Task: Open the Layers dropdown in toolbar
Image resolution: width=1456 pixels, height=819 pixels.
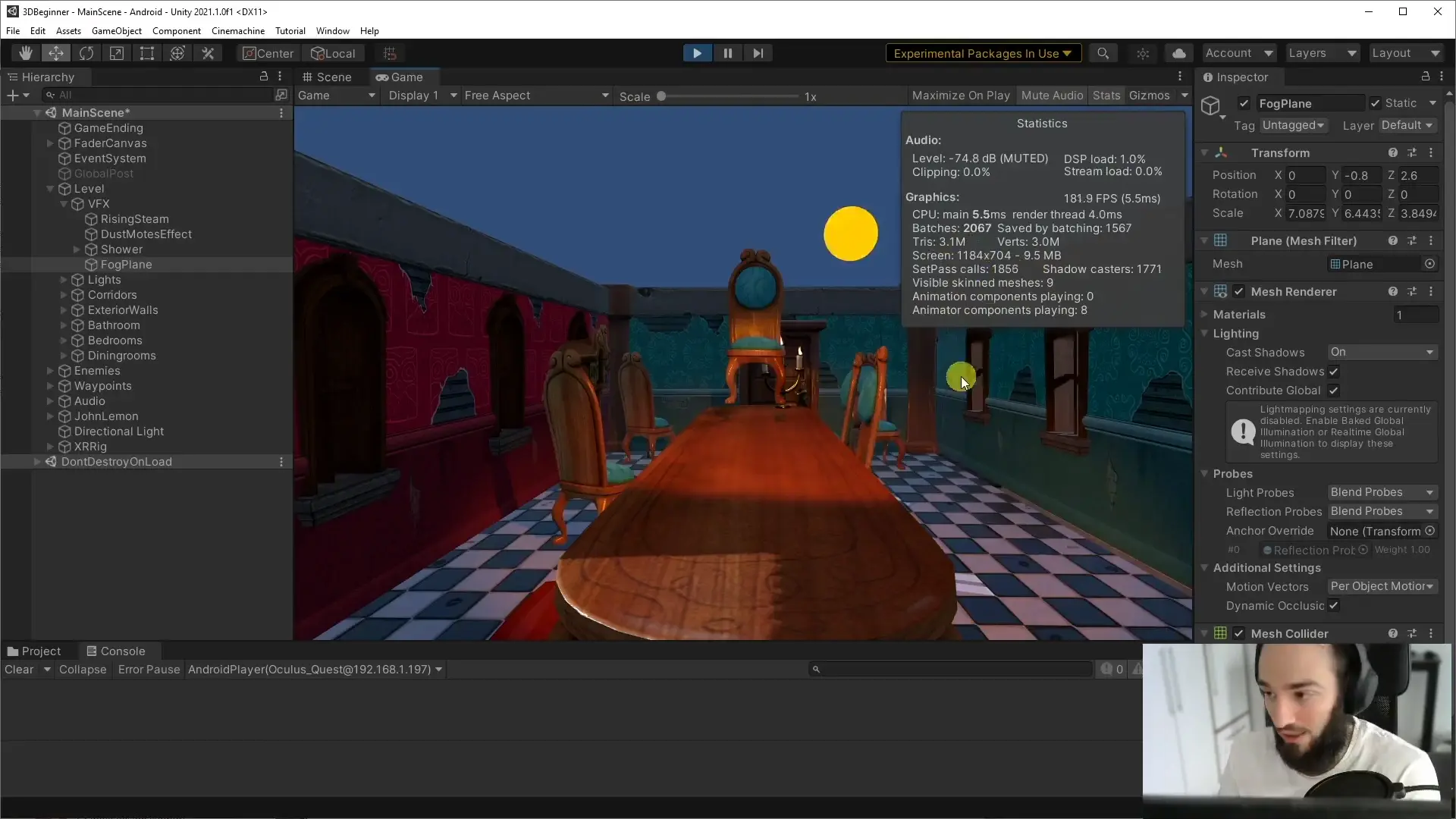Action: [1322, 53]
